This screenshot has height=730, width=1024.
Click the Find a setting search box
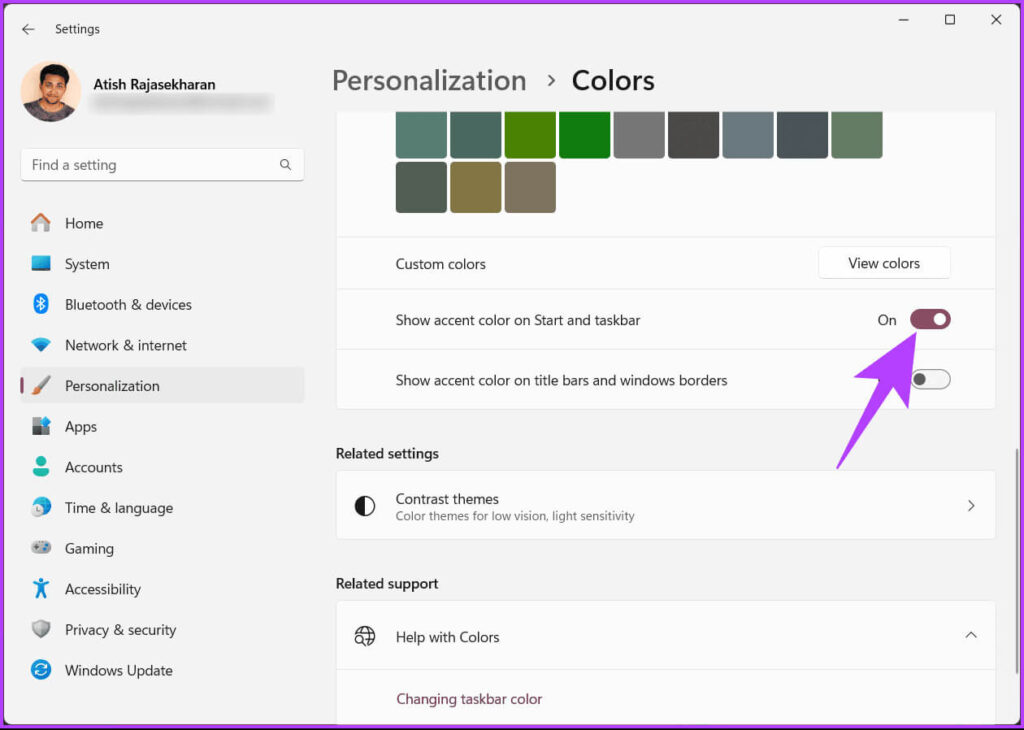150,165
